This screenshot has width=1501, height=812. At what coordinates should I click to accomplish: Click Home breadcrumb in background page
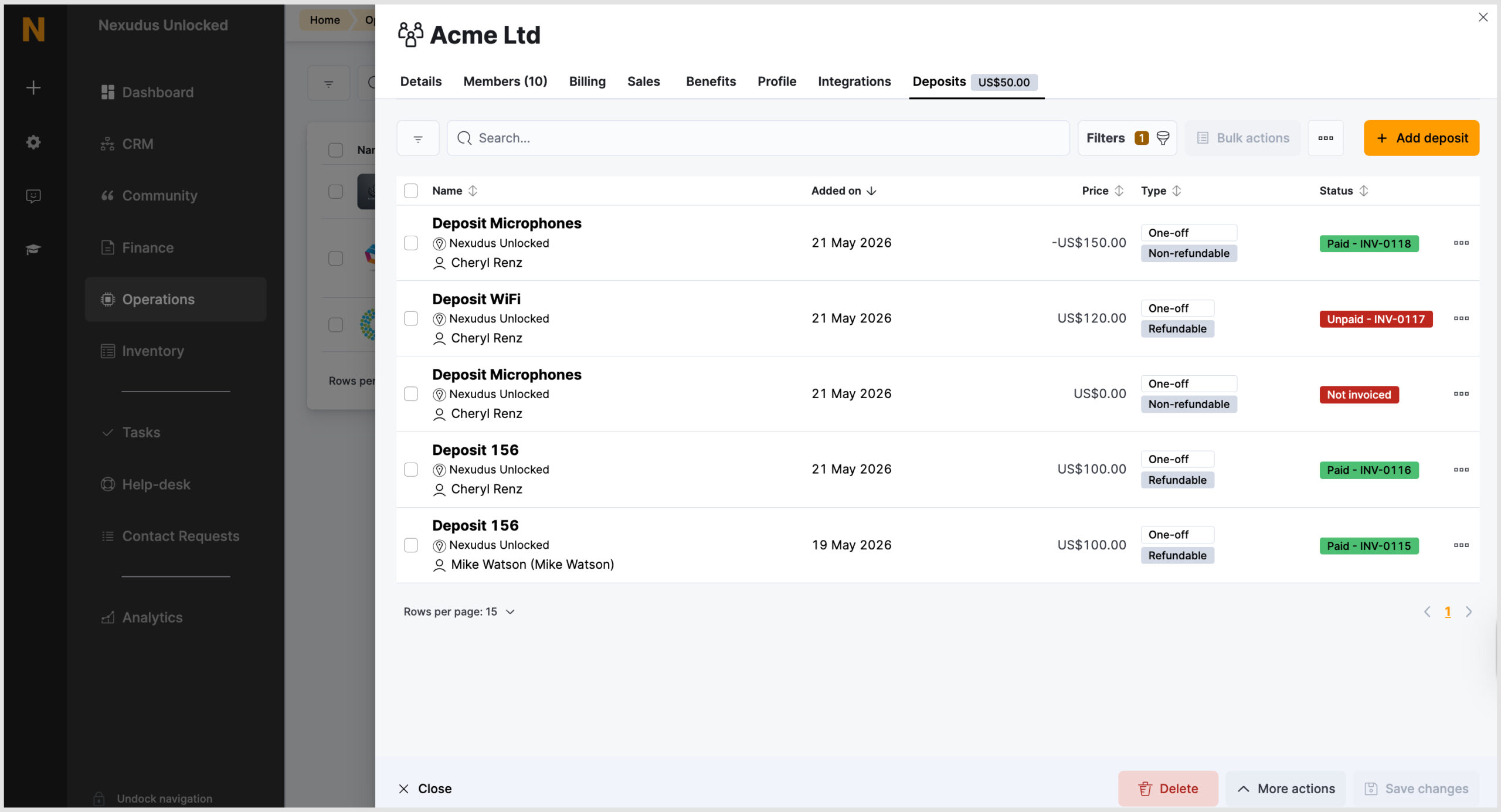point(324,20)
